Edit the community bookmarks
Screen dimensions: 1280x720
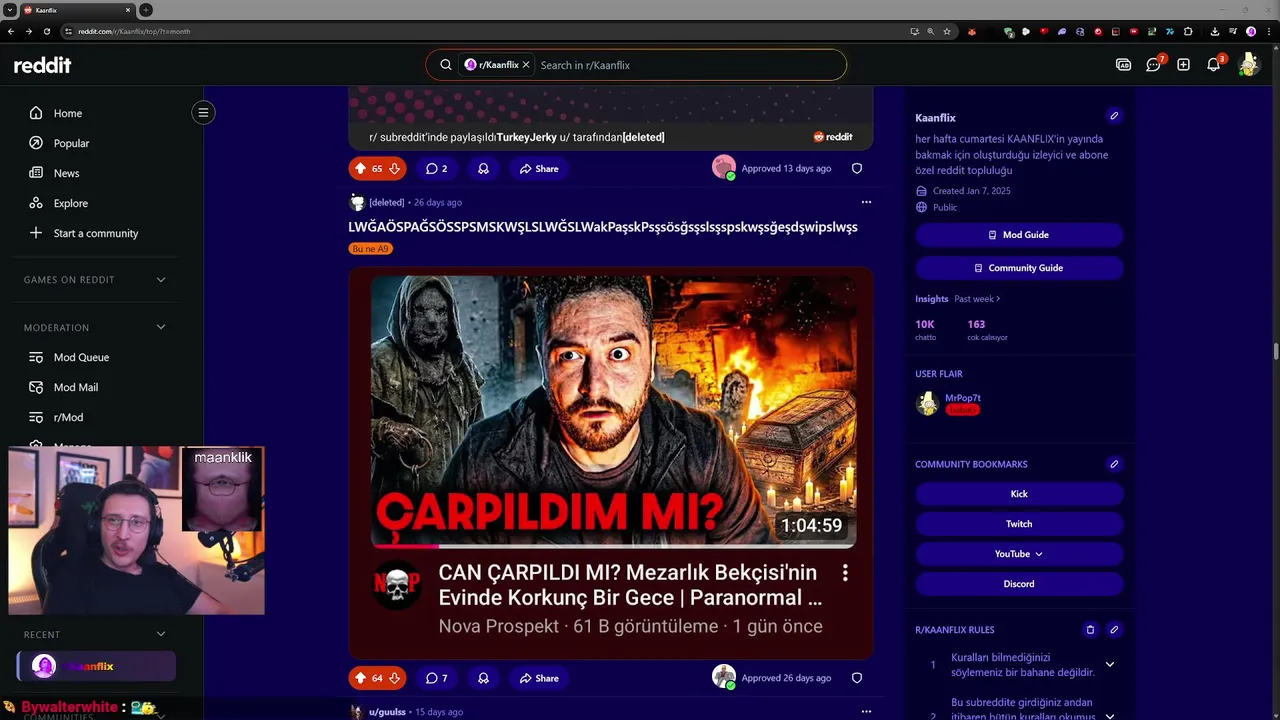1114,464
